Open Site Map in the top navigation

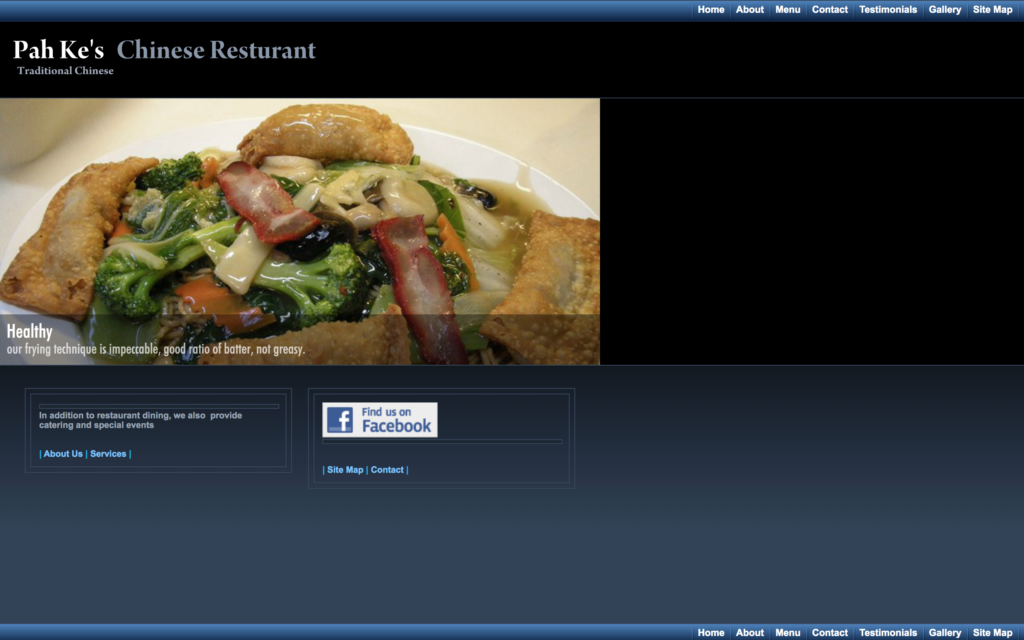tap(993, 10)
